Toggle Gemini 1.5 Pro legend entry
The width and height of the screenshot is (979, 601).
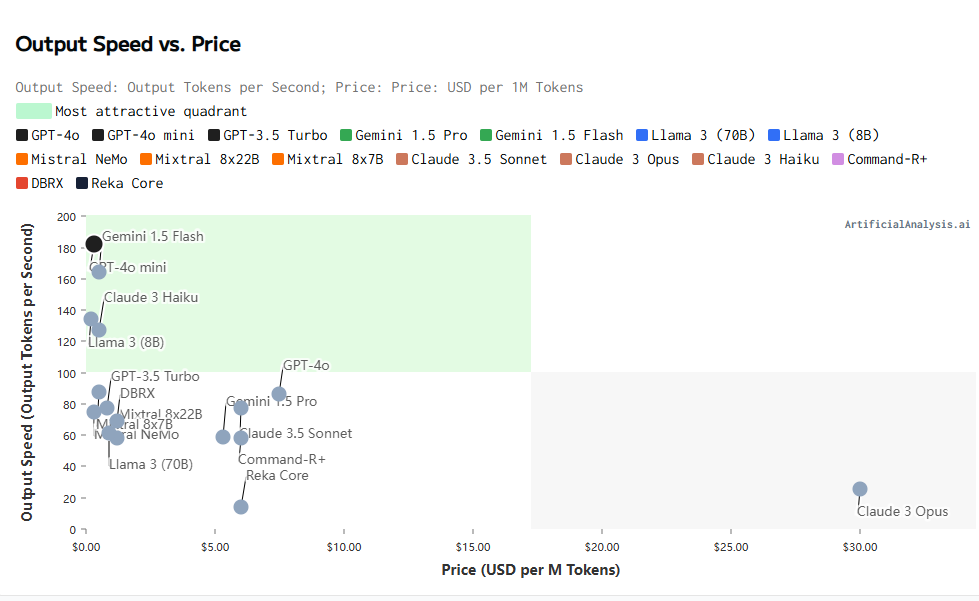[x=403, y=135]
